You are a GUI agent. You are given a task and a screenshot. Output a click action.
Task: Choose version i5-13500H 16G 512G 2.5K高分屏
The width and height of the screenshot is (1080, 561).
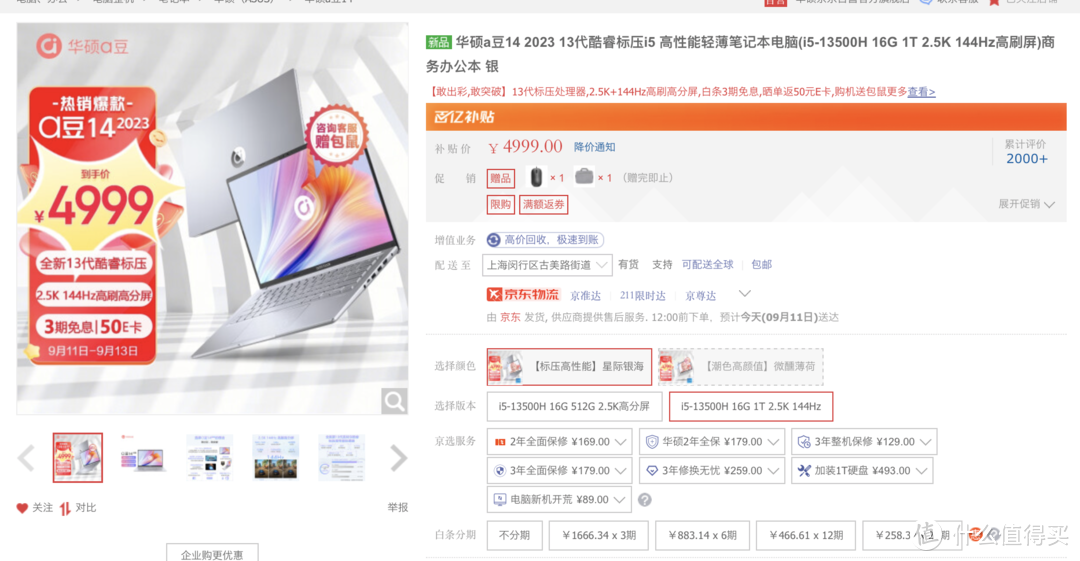pos(574,407)
